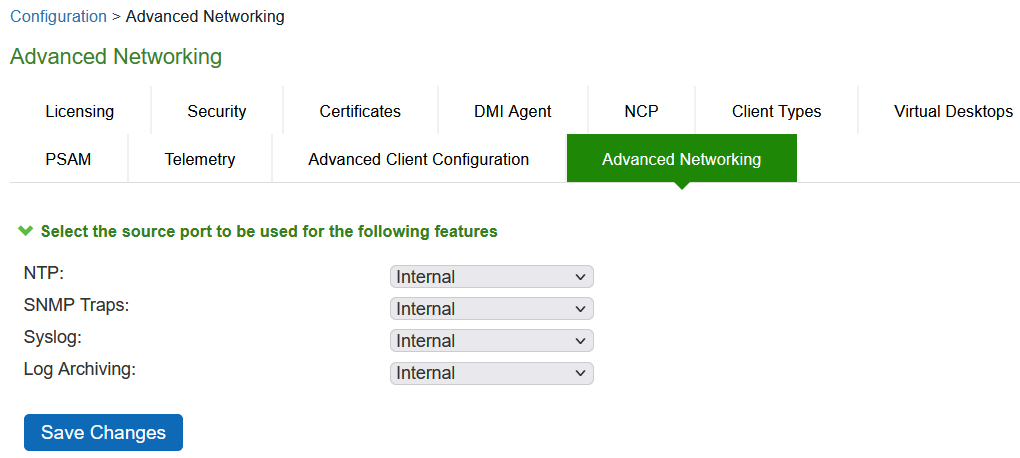Select the Client Types tab

pyautogui.click(x=776, y=111)
